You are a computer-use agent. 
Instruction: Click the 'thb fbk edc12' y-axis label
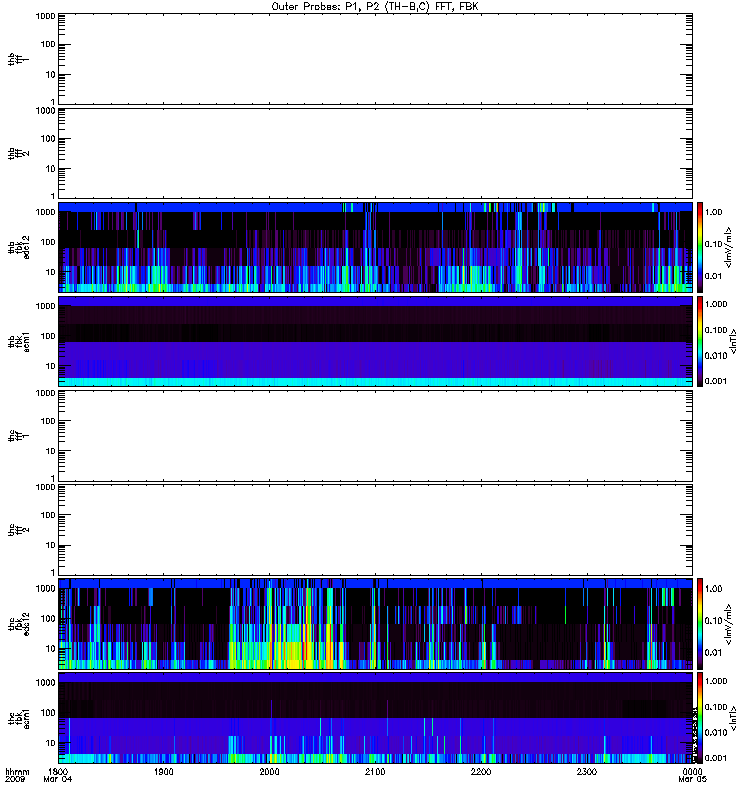point(19,247)
